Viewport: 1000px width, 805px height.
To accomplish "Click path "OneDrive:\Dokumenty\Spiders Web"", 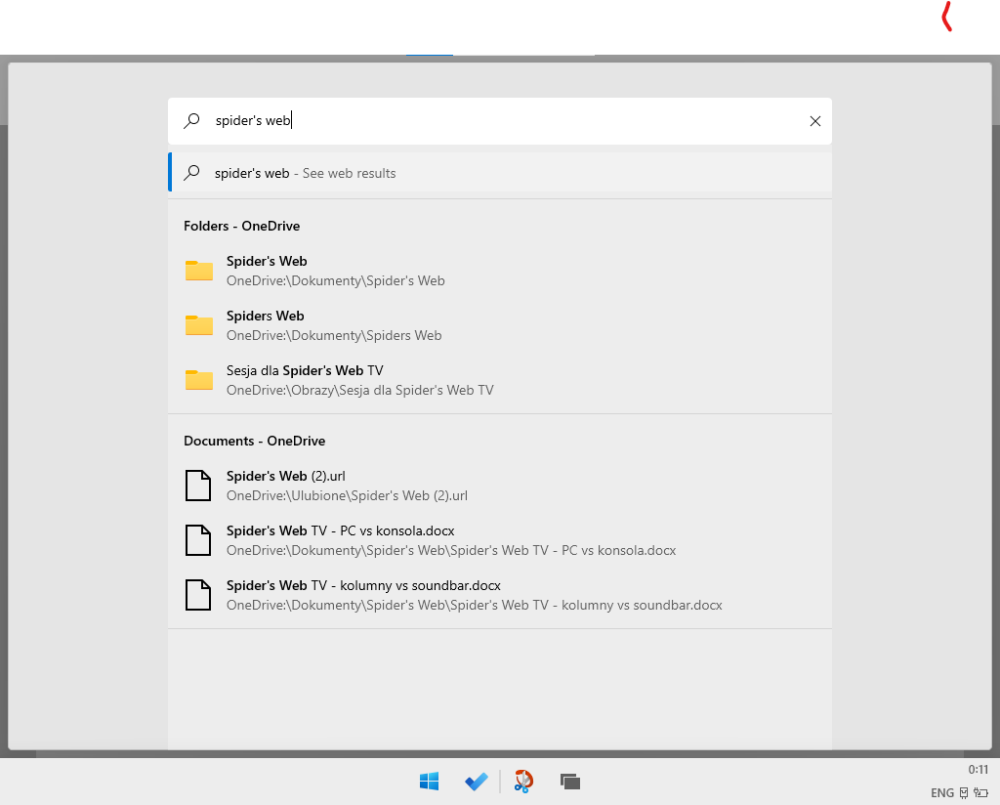I will point(334,336).
